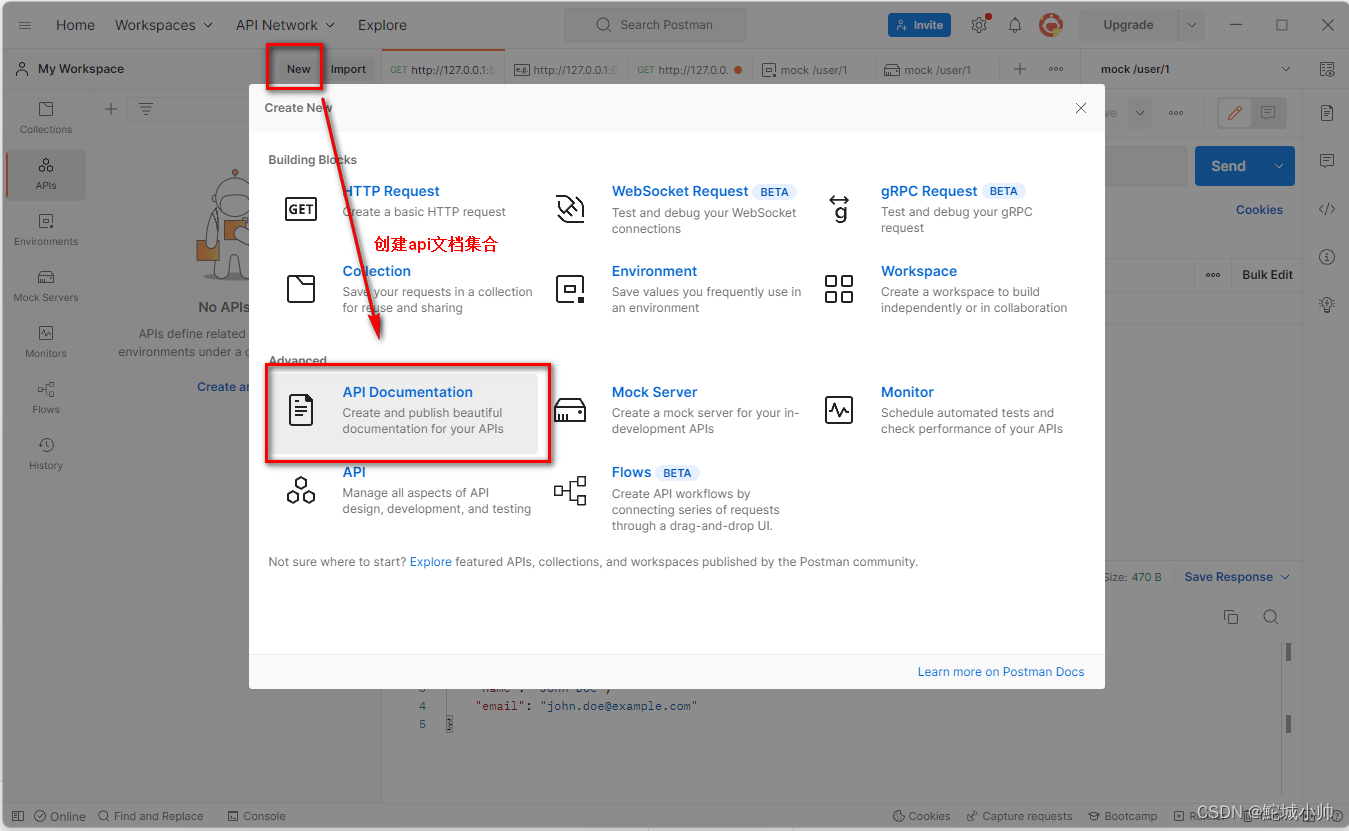
Task: Click the Send button
Action: tap(1229, 166)
